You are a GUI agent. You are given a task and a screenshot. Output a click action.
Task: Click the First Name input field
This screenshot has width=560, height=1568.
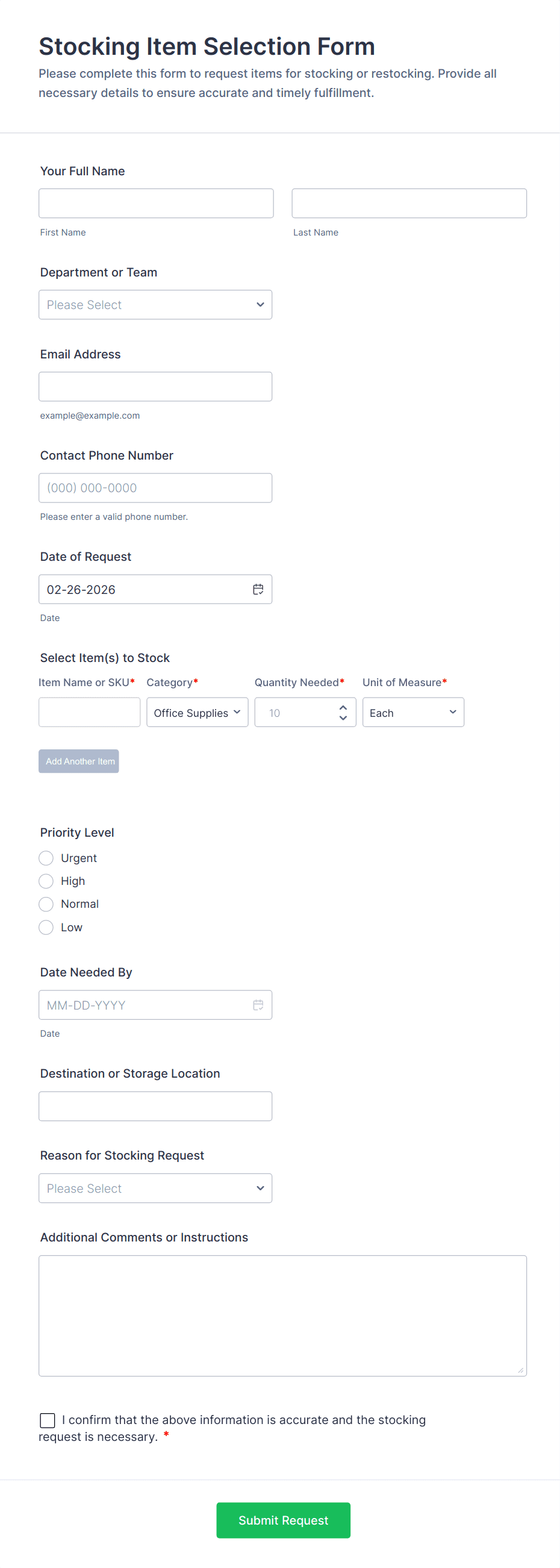click(x=156, y=204)
